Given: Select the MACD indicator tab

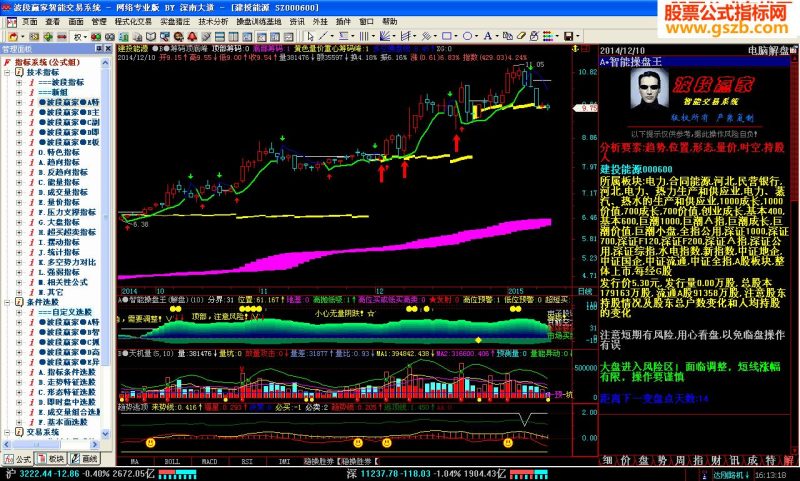Looking at the screenshot, I should point(210,461).
